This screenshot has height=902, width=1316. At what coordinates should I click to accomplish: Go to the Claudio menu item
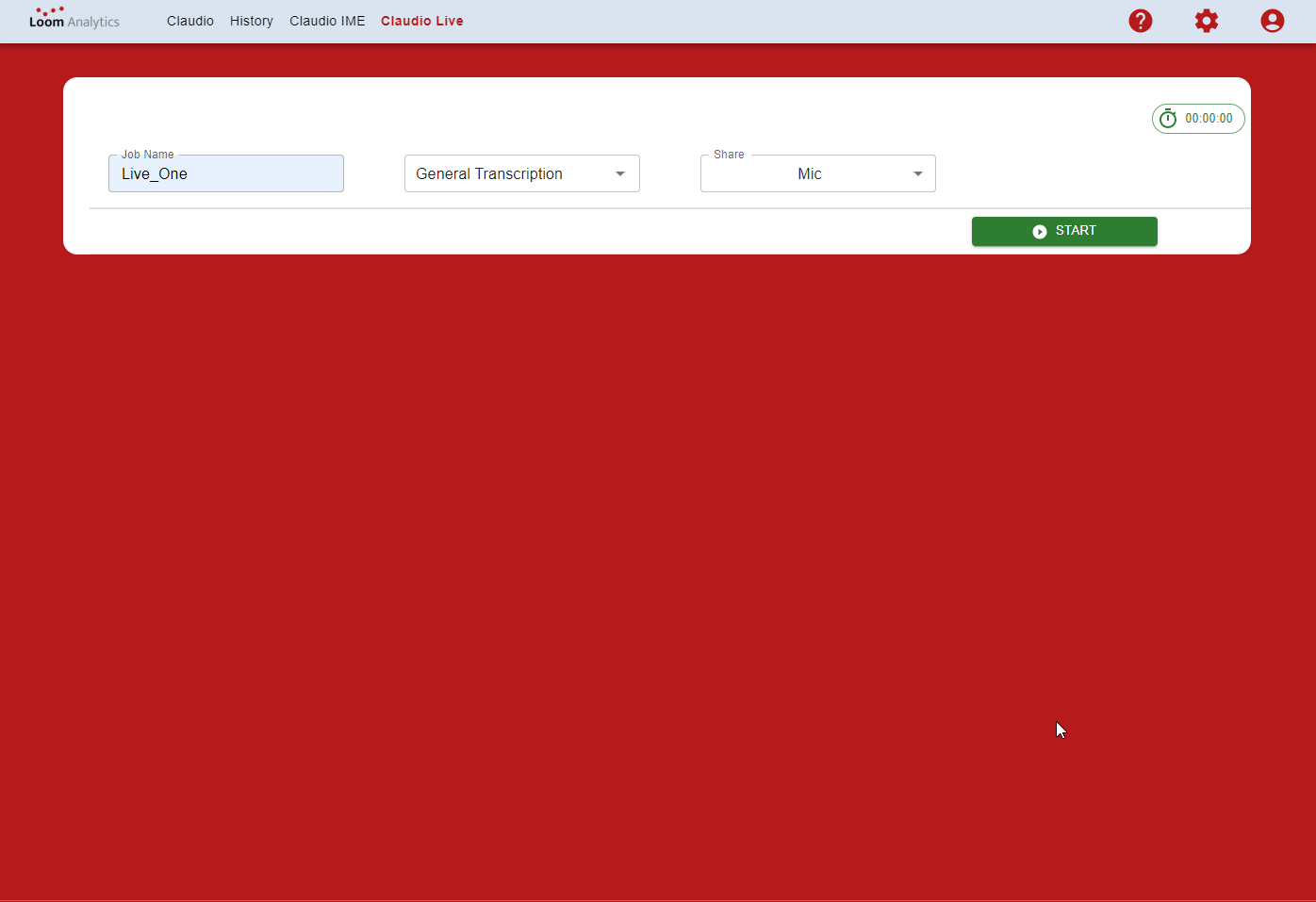(190, 21)
